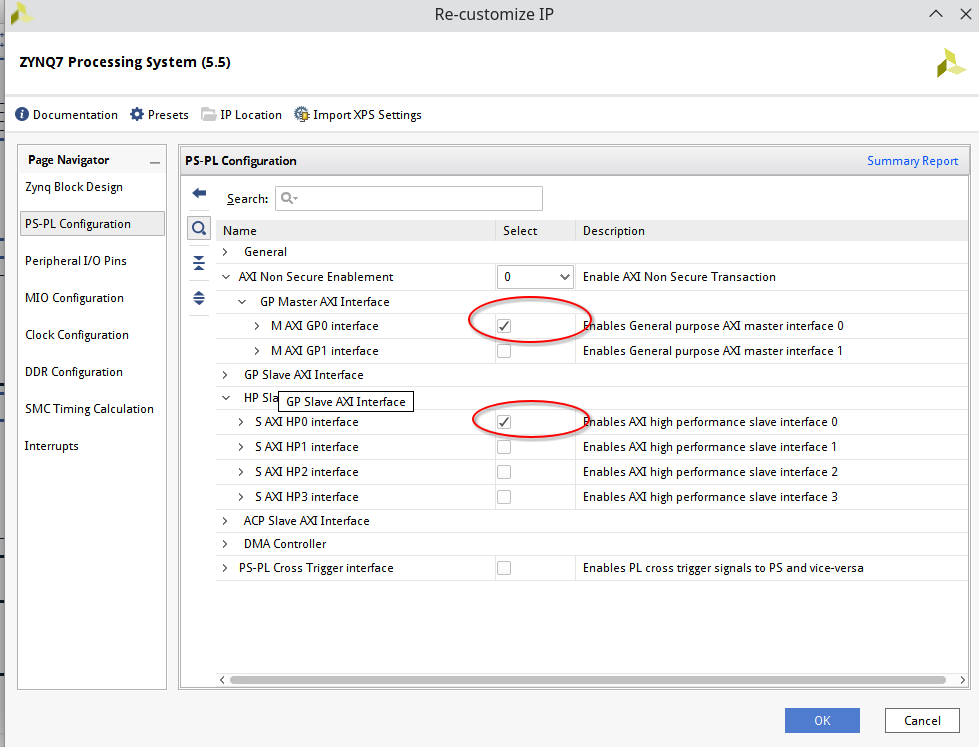Click the Import XPS Settings label

point(367,115)
